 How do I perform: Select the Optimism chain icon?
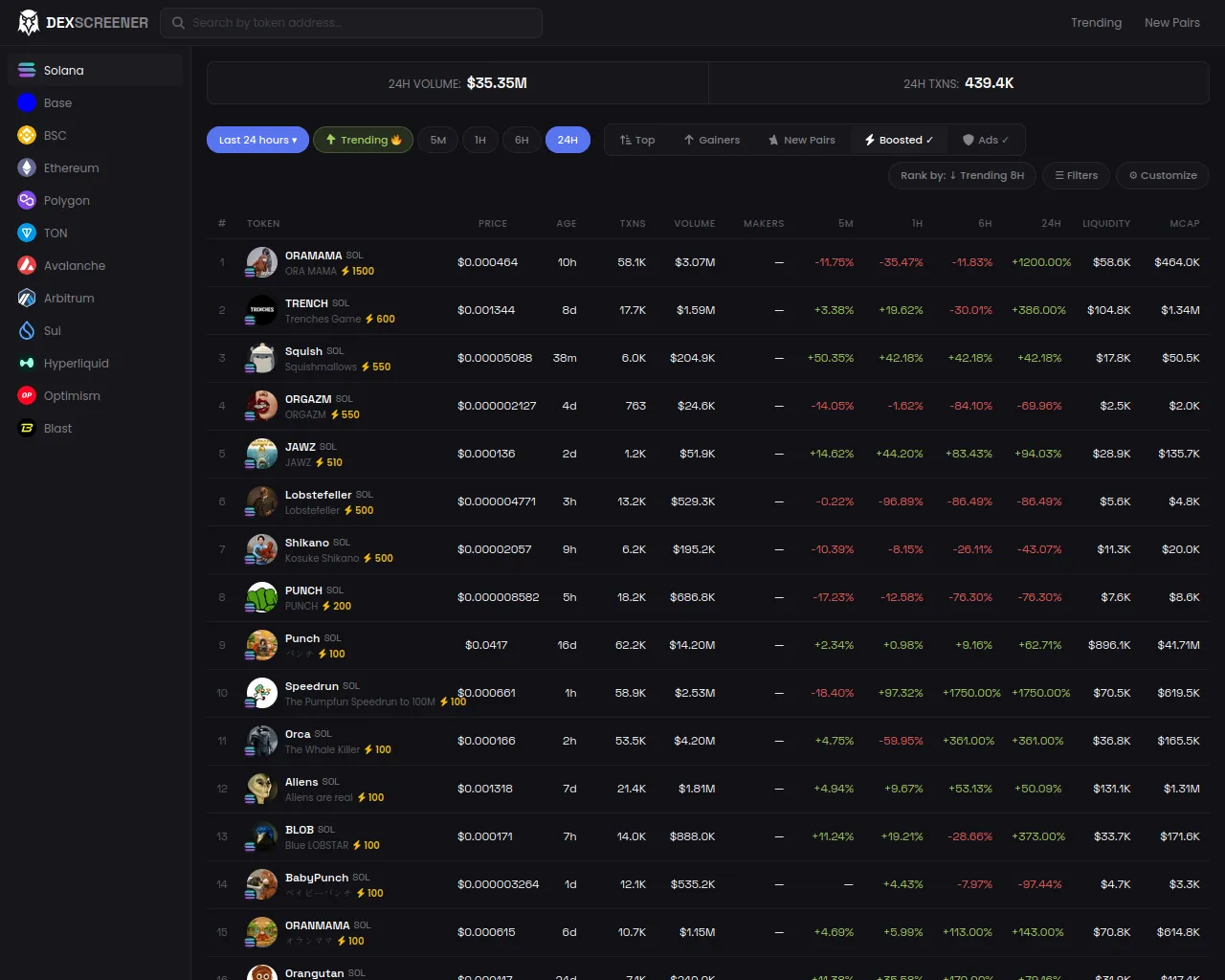[27, 395]
